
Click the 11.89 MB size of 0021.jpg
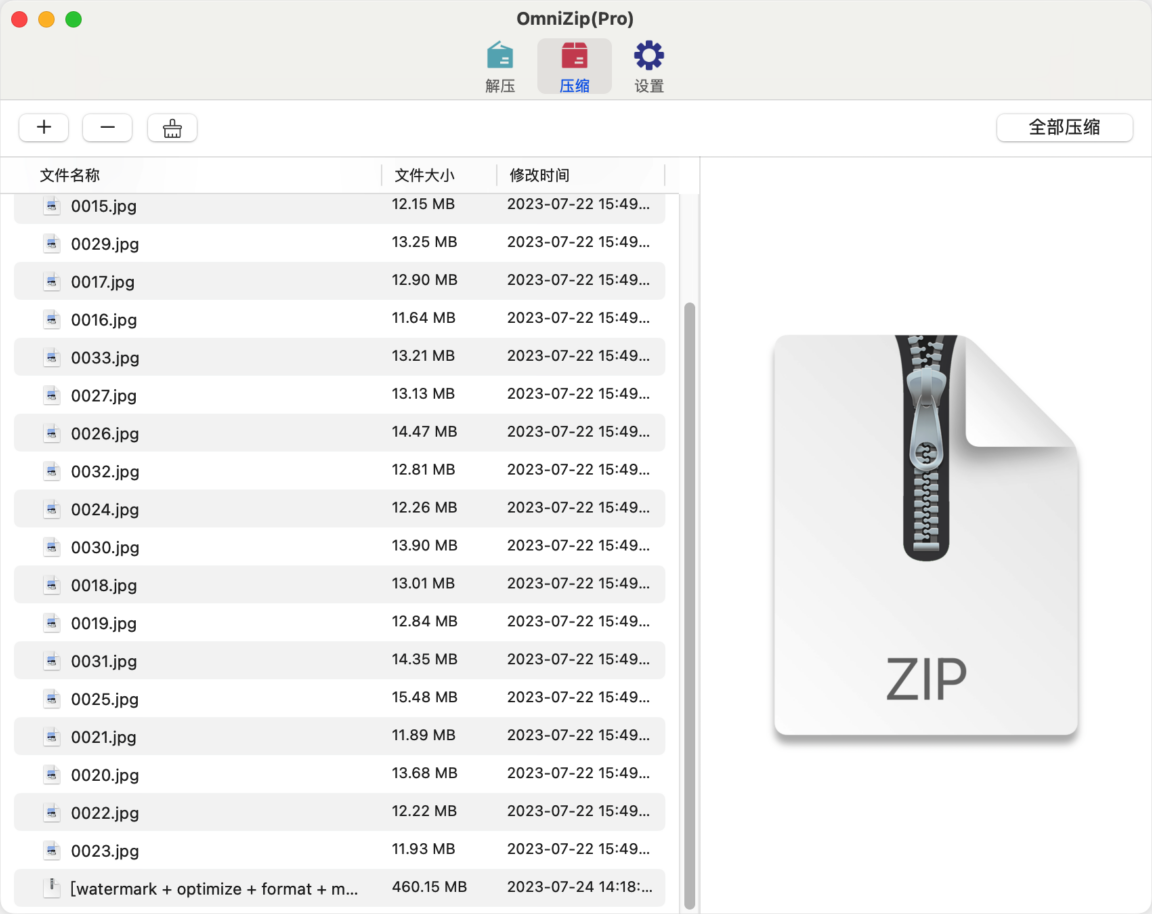[x=423, y=735]
